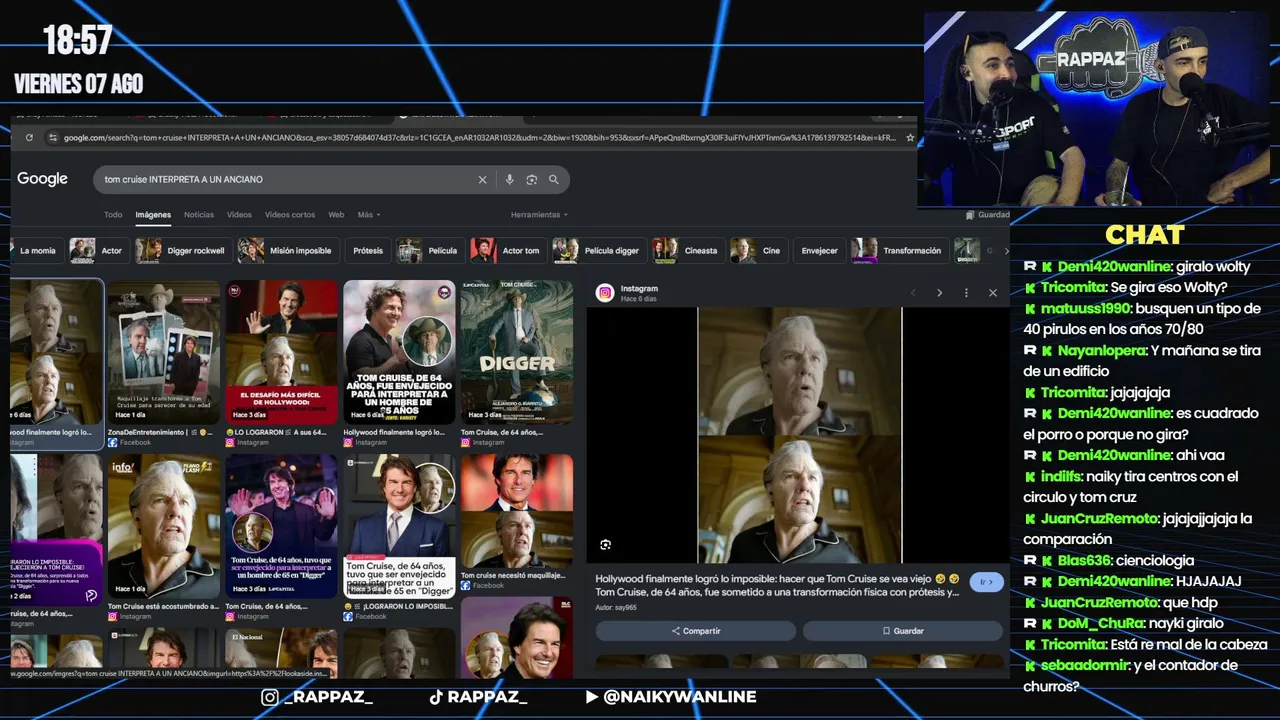Open the Herramientas dropdown

click(x=539, y=215)
